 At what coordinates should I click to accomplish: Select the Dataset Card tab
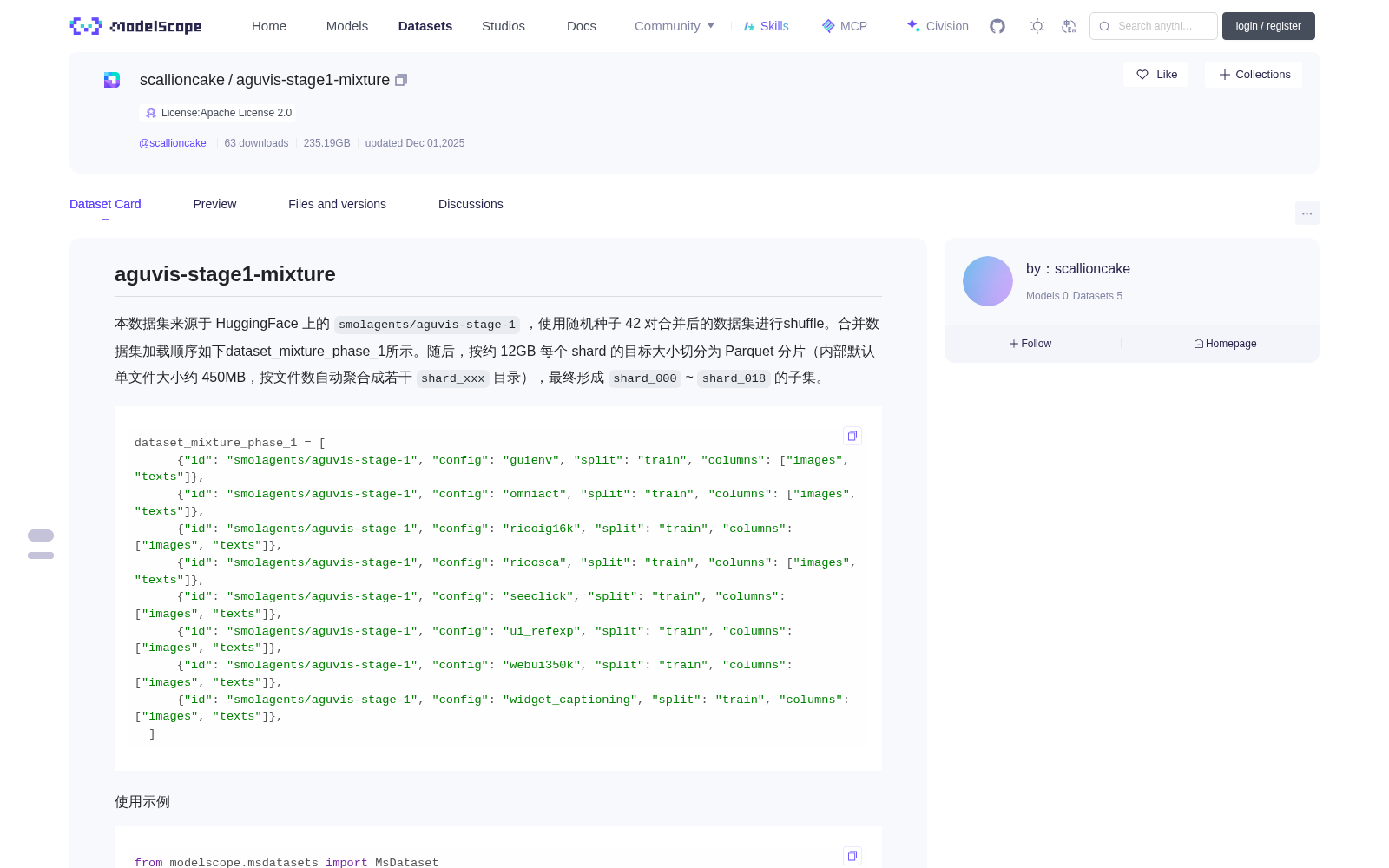coord(105,204)
